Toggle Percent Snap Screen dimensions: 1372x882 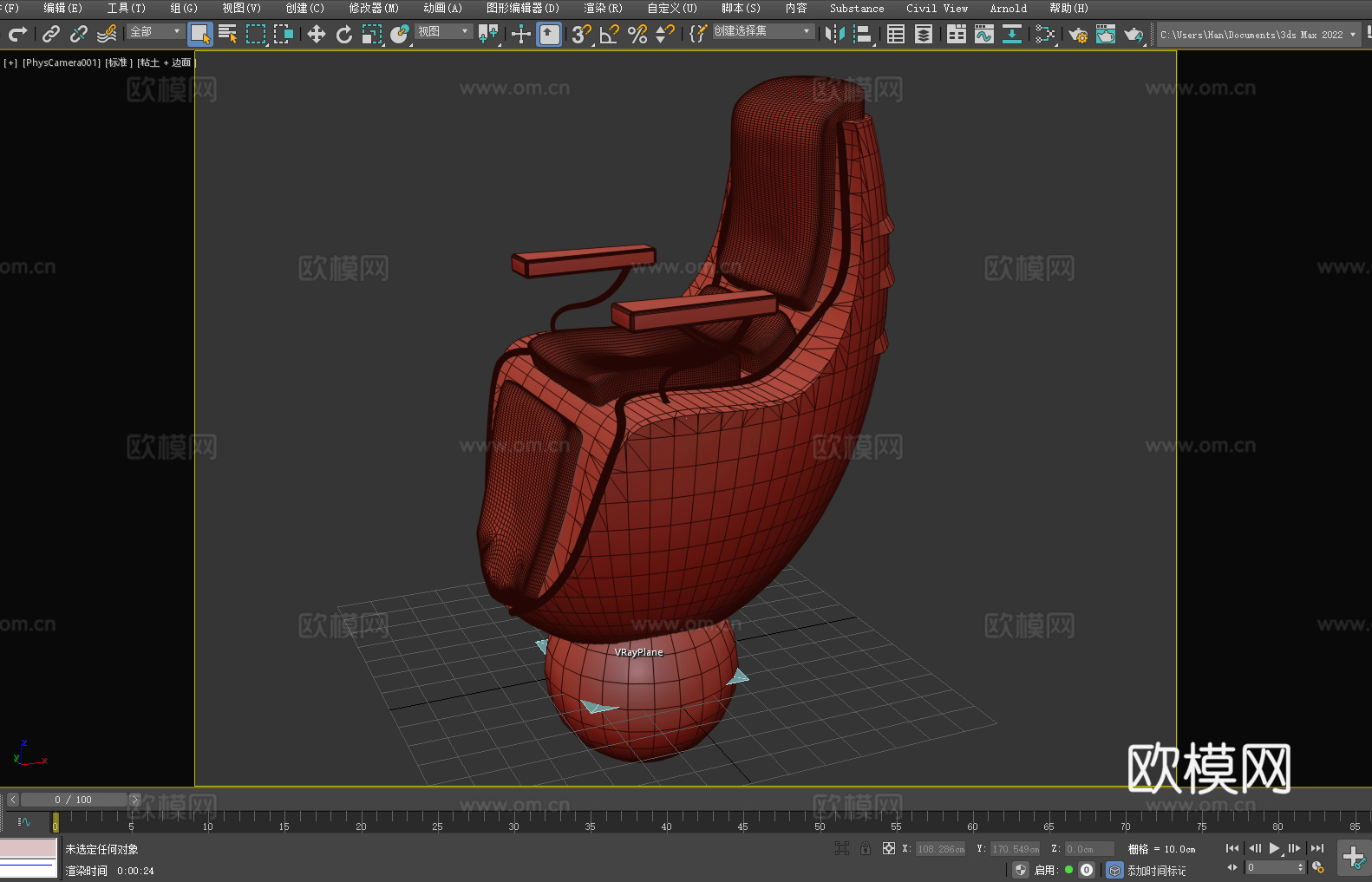pos(637,34)
